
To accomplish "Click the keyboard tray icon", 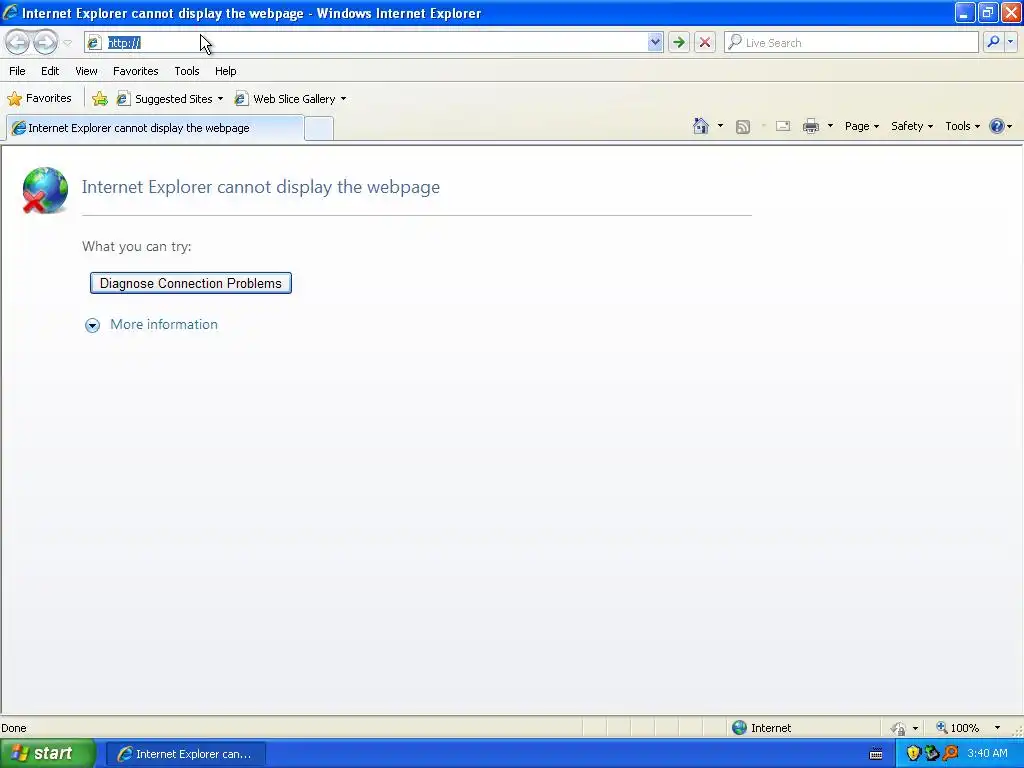I will point(876,754).
